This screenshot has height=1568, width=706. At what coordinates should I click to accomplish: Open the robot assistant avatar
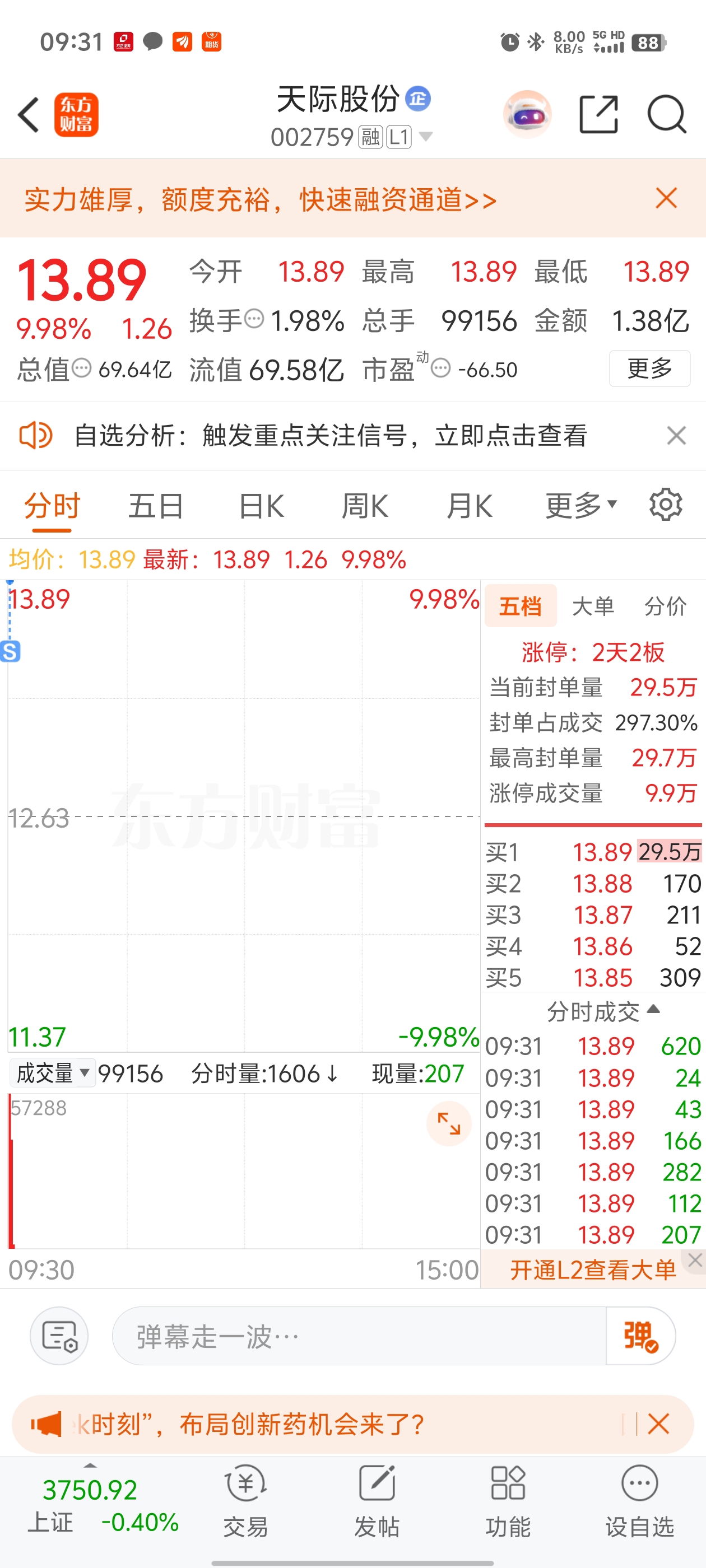click(527, 114)
